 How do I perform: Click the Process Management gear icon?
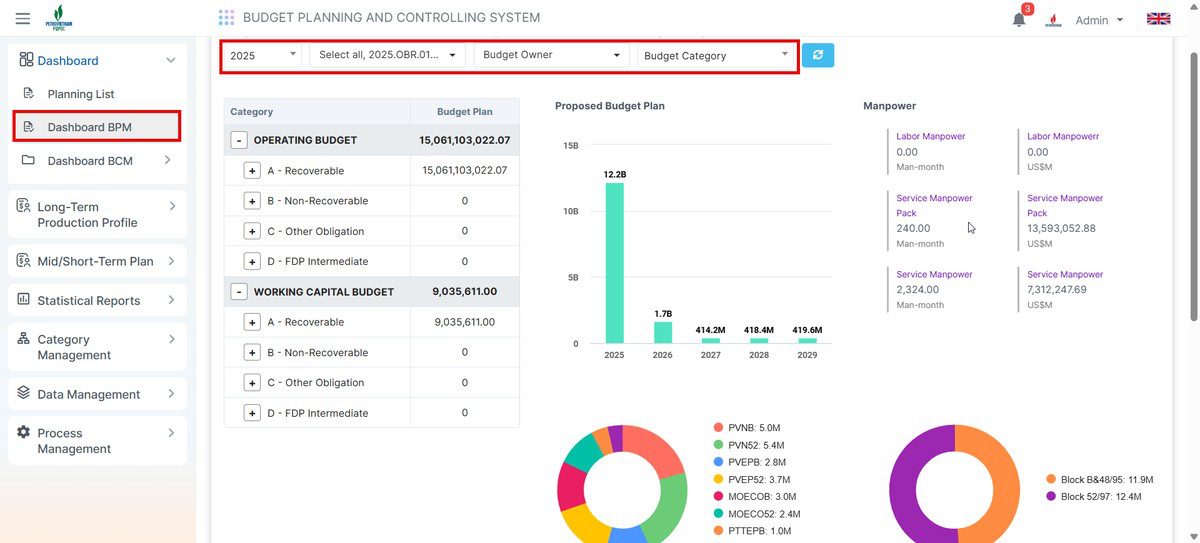tap(23, 433)
